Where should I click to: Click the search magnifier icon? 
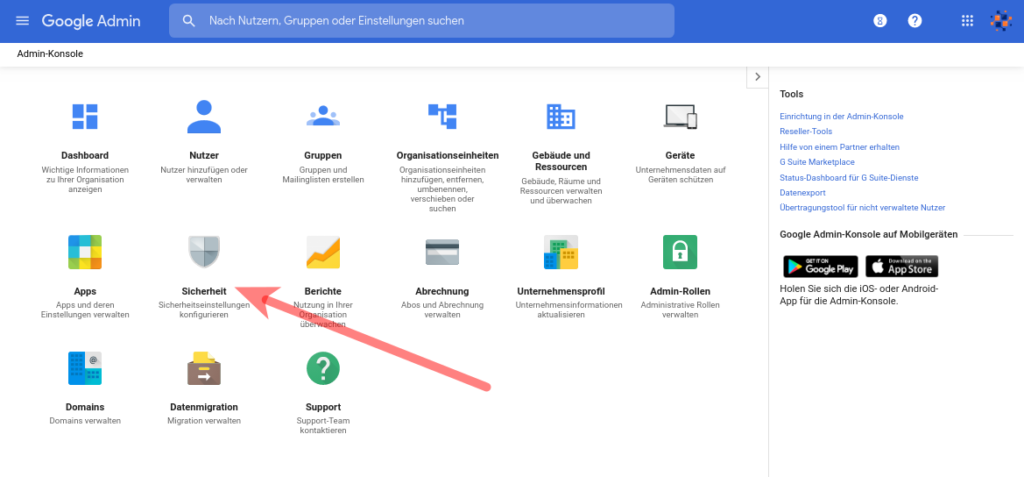(x=189, y=21)
